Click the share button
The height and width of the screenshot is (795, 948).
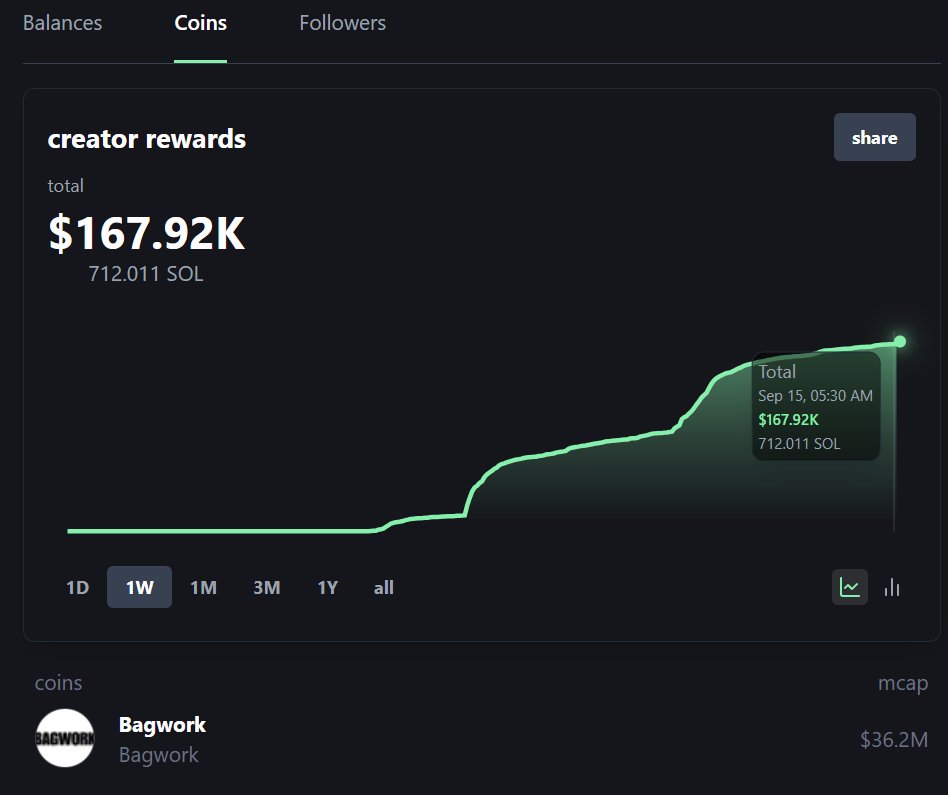pyautogui.click(x=874, y=137)
